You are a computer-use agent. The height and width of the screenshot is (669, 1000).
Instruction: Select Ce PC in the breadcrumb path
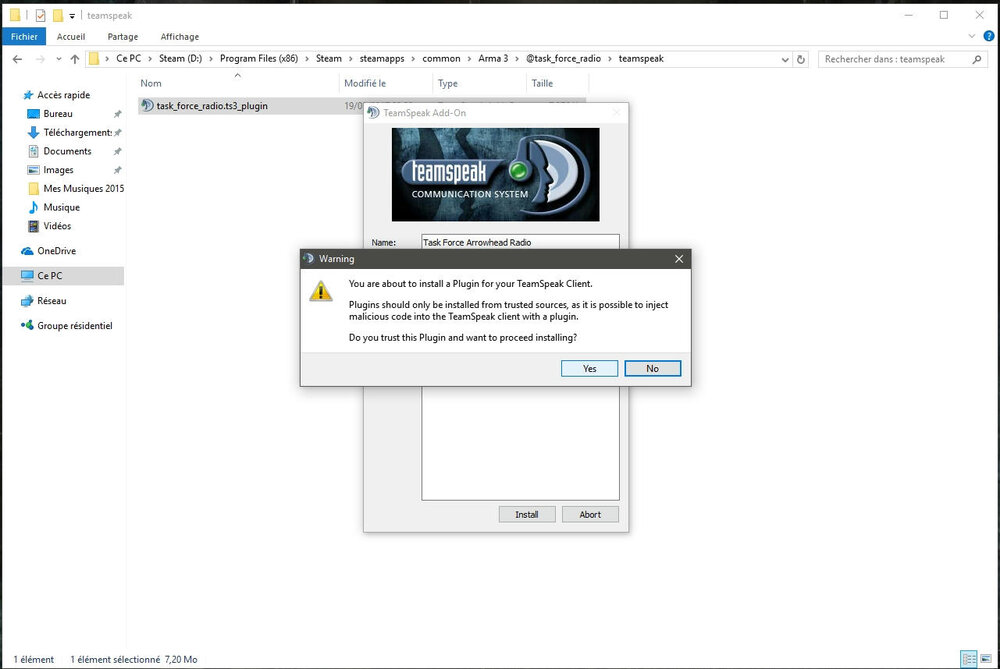pos(128,59)
